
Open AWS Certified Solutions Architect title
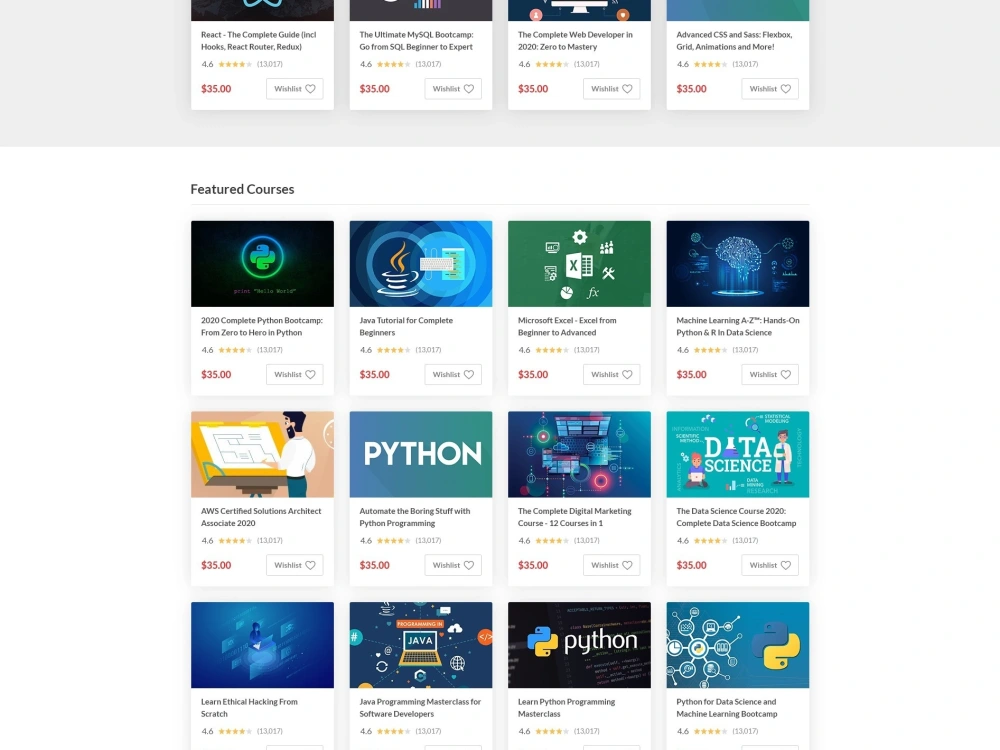point(261,517)
